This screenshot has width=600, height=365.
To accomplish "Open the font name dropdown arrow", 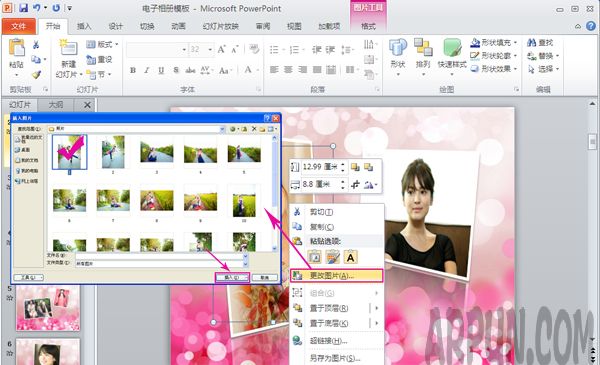I will [x=184, y=50].
